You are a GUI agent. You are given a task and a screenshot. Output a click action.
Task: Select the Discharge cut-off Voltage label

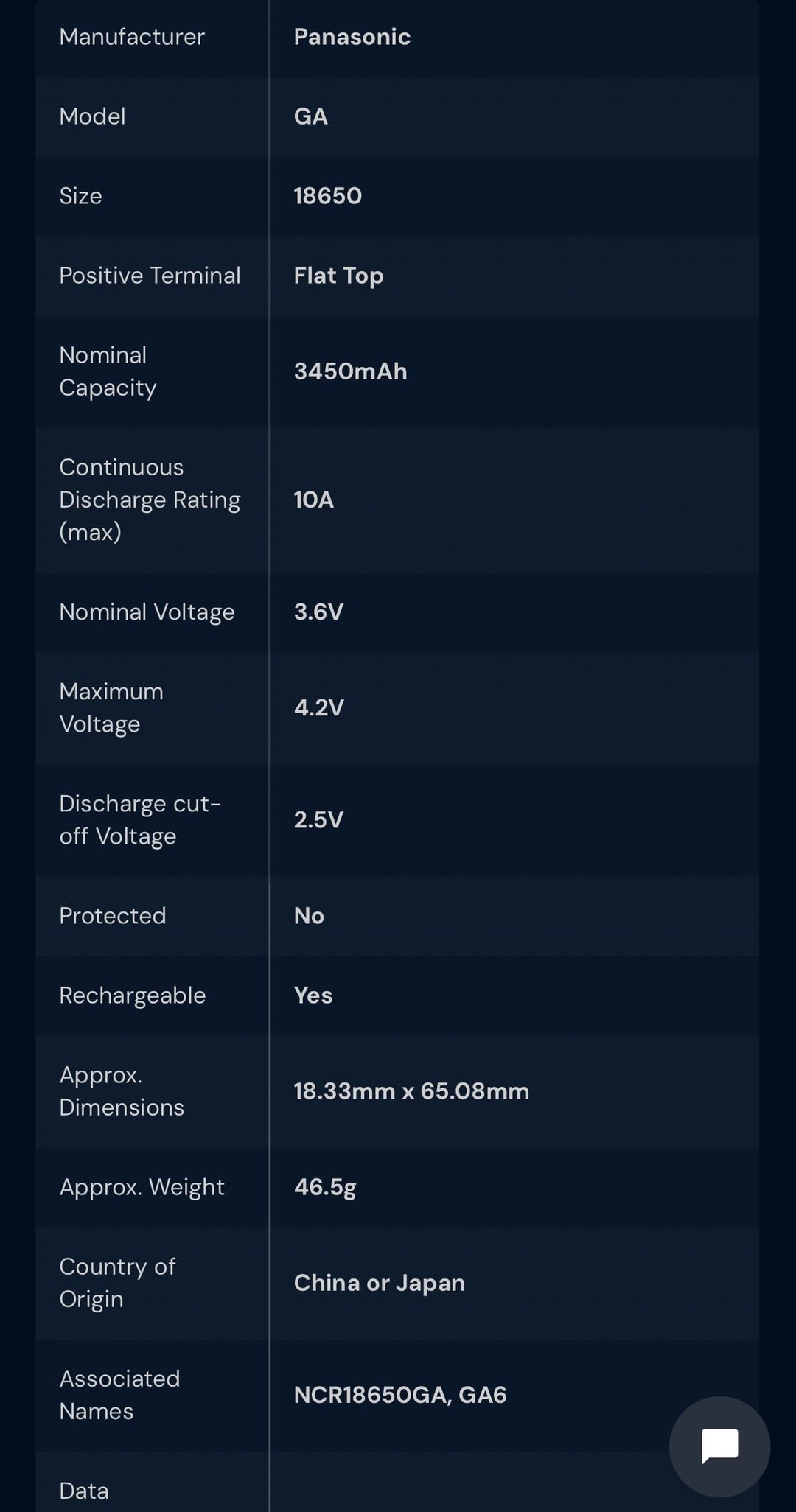point(139,819)
